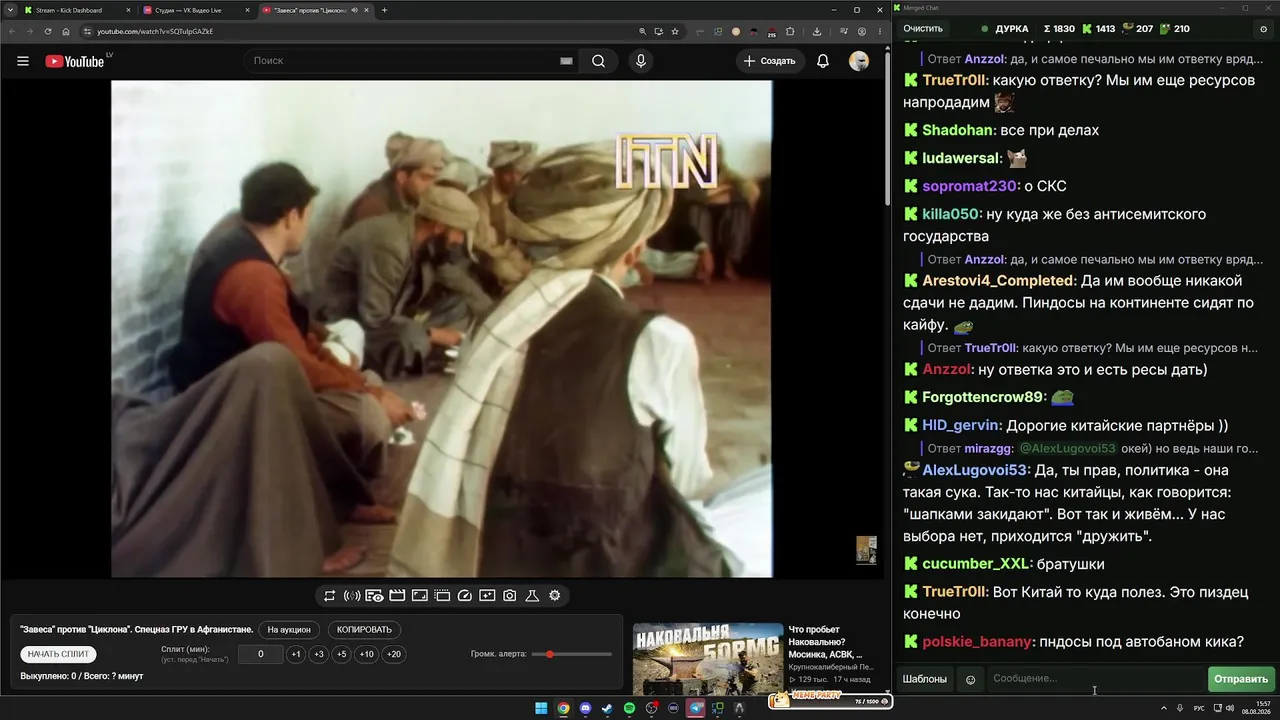Viewport: 1280px width, 720px height.
Task: Add +20 minutes to the split
Action: pyautogui.click(x=394, y=654)
